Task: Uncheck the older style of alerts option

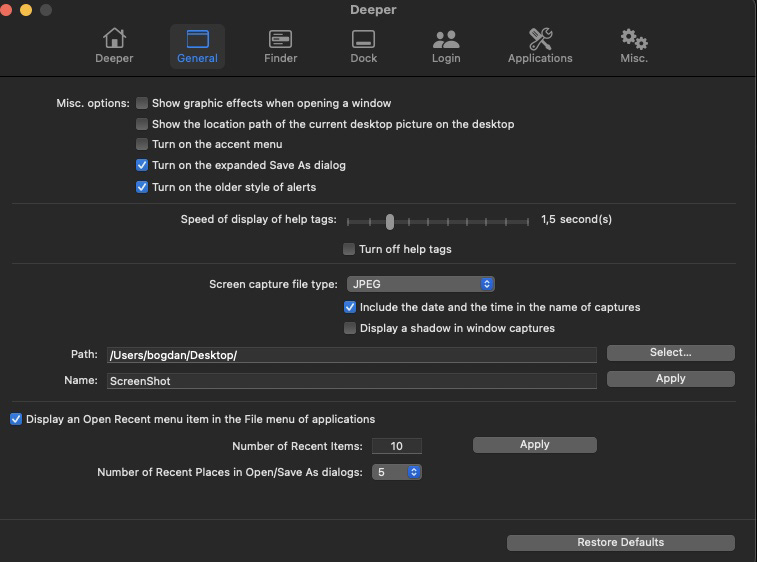Action: click(141, 187)
